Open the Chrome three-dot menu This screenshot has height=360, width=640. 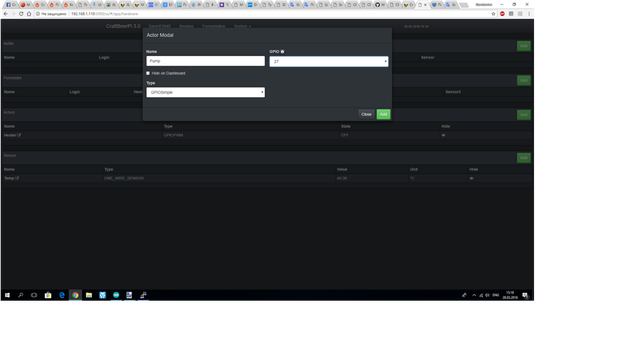point(529,13)
